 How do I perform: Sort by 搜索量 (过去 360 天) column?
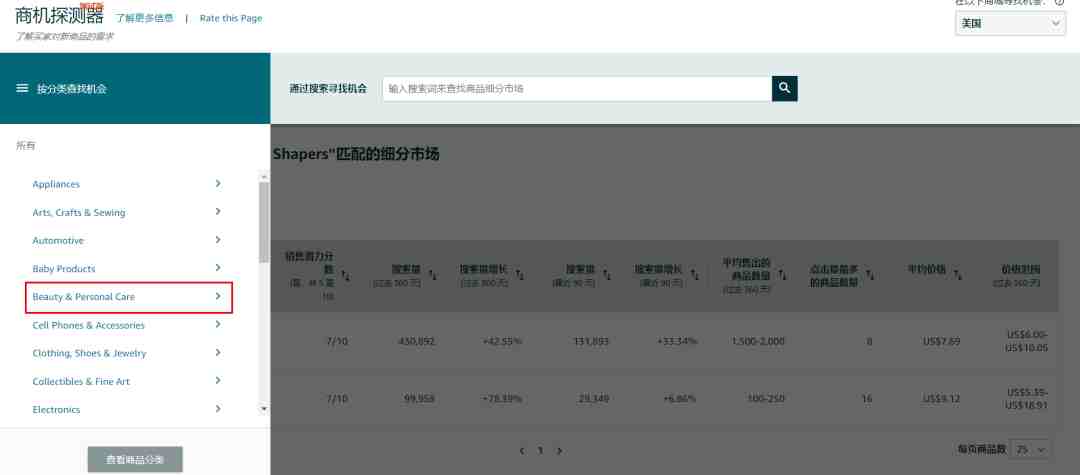[433, 274]
